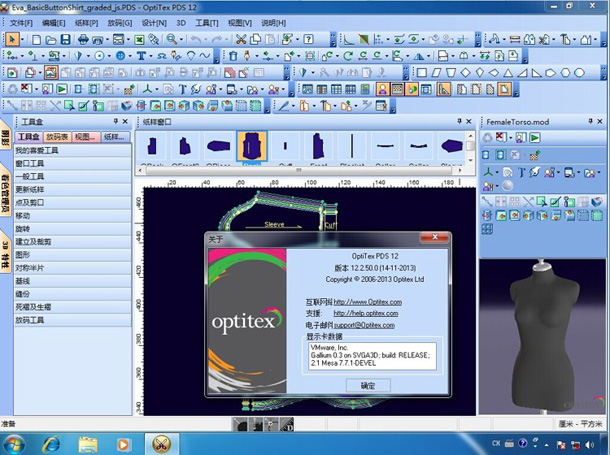Toggle the highlighted colored balls view button
This screenshot has width=610, height=455.
coord(412,89)
